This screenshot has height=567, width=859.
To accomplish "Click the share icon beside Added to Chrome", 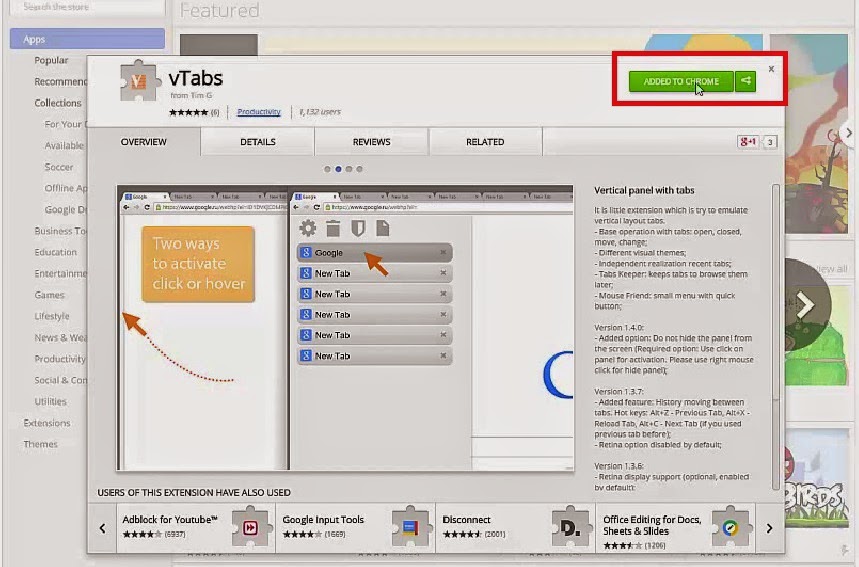I will pyautogui.click(x=746, y=81).
